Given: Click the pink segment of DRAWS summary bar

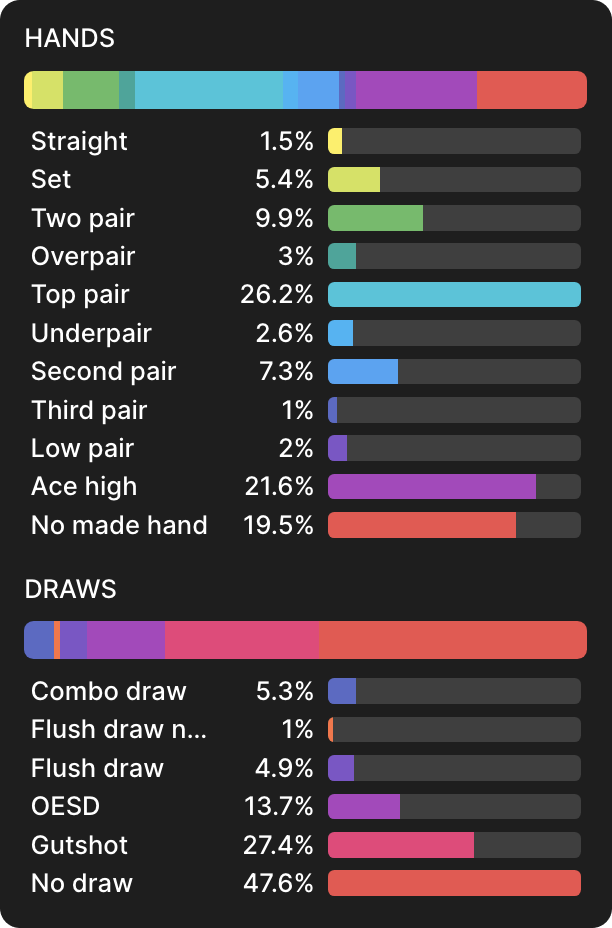Looking at the screenshot, I should point(242,640).
